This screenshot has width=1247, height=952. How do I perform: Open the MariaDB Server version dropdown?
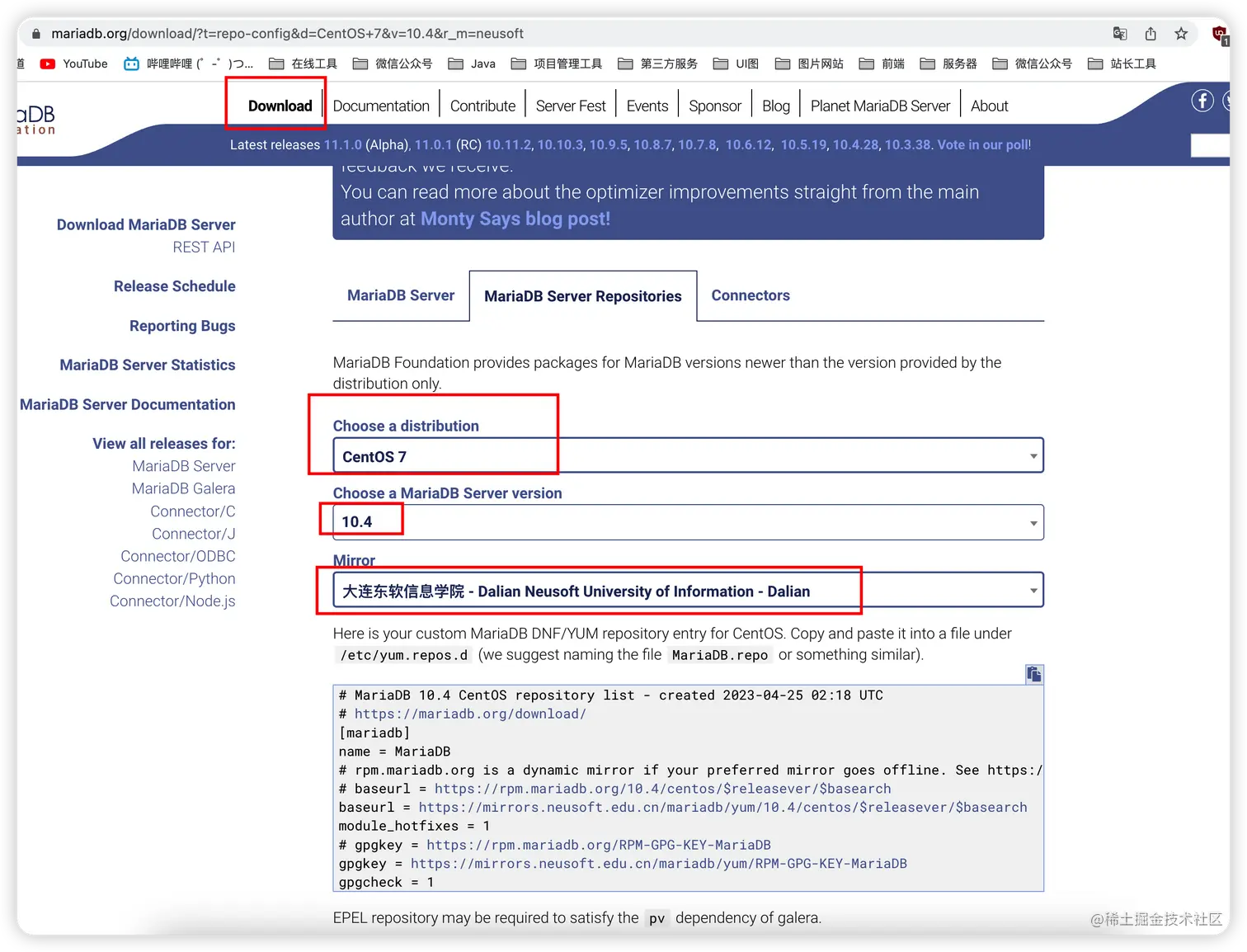(689, 522)
